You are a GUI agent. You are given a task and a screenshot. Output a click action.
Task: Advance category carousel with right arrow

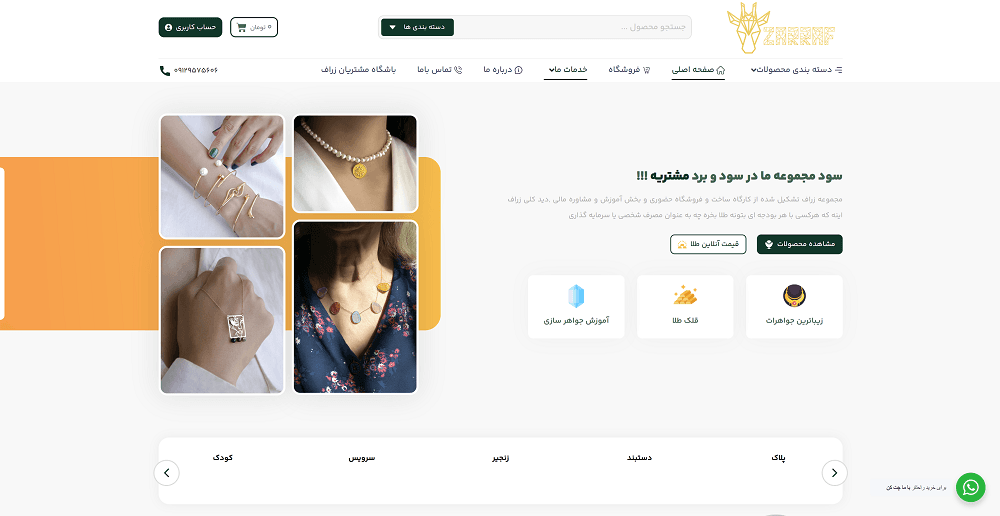coord(834,473)
